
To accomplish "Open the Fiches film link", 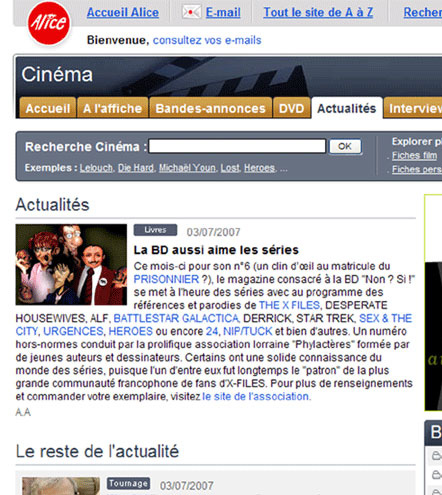I will 414,155.
